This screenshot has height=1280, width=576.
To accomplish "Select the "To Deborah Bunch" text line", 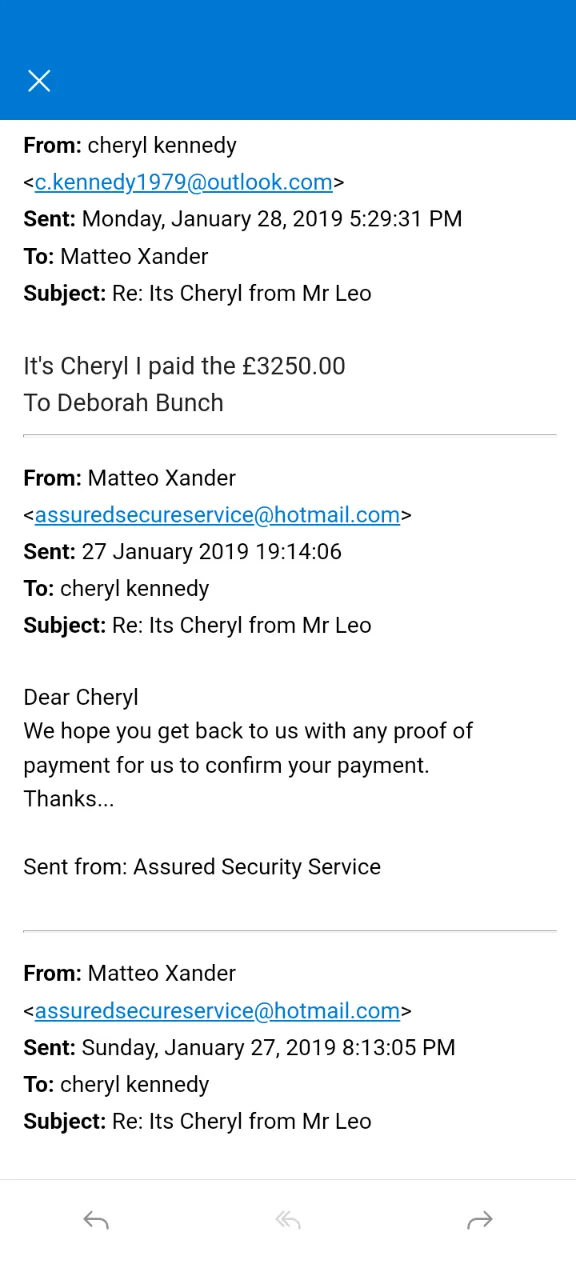I will (x=124, y=403).
